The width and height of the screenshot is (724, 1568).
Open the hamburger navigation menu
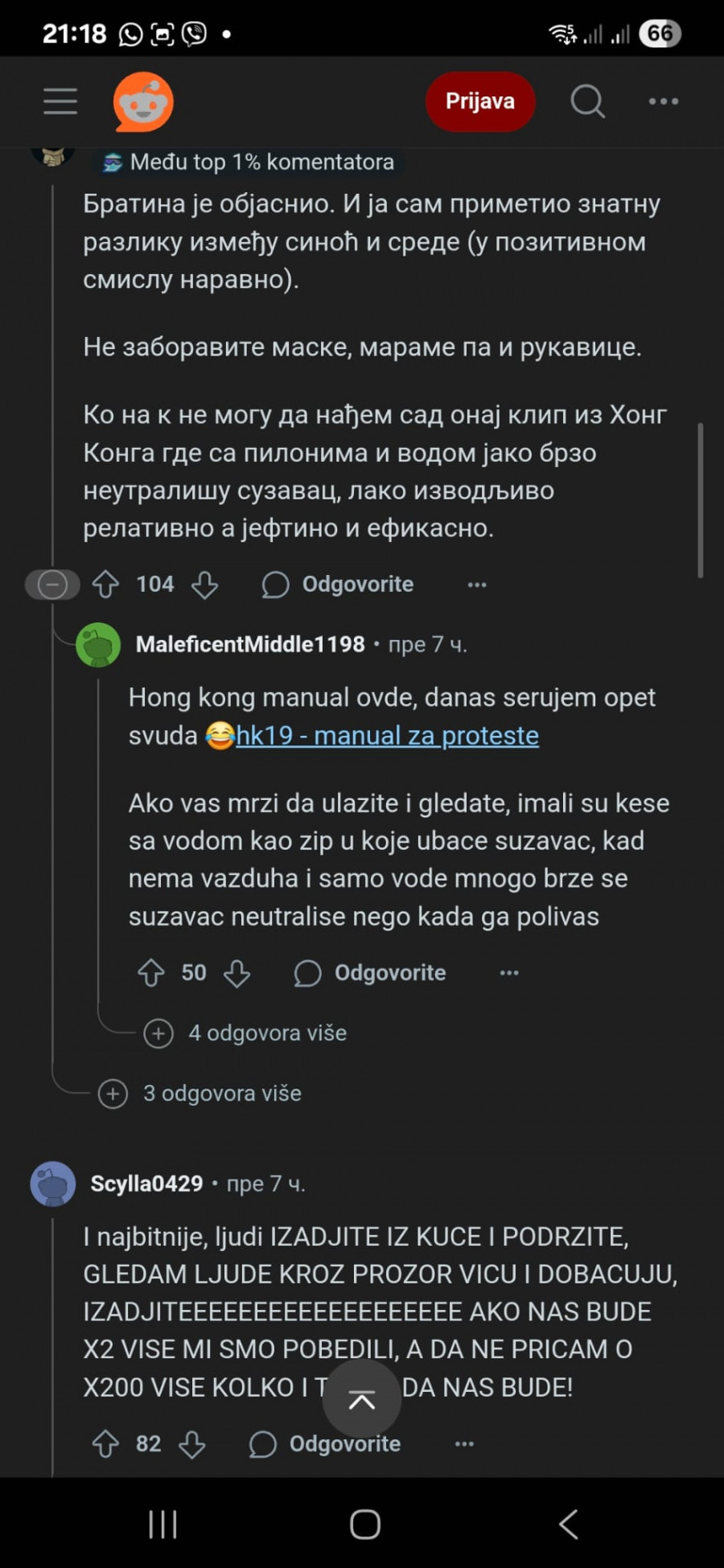[60, 101]
